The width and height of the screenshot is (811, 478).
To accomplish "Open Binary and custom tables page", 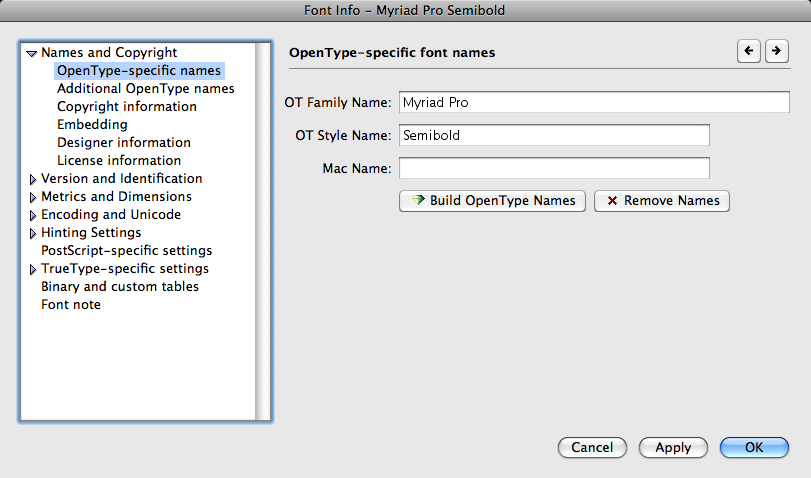I will point(119,287).
